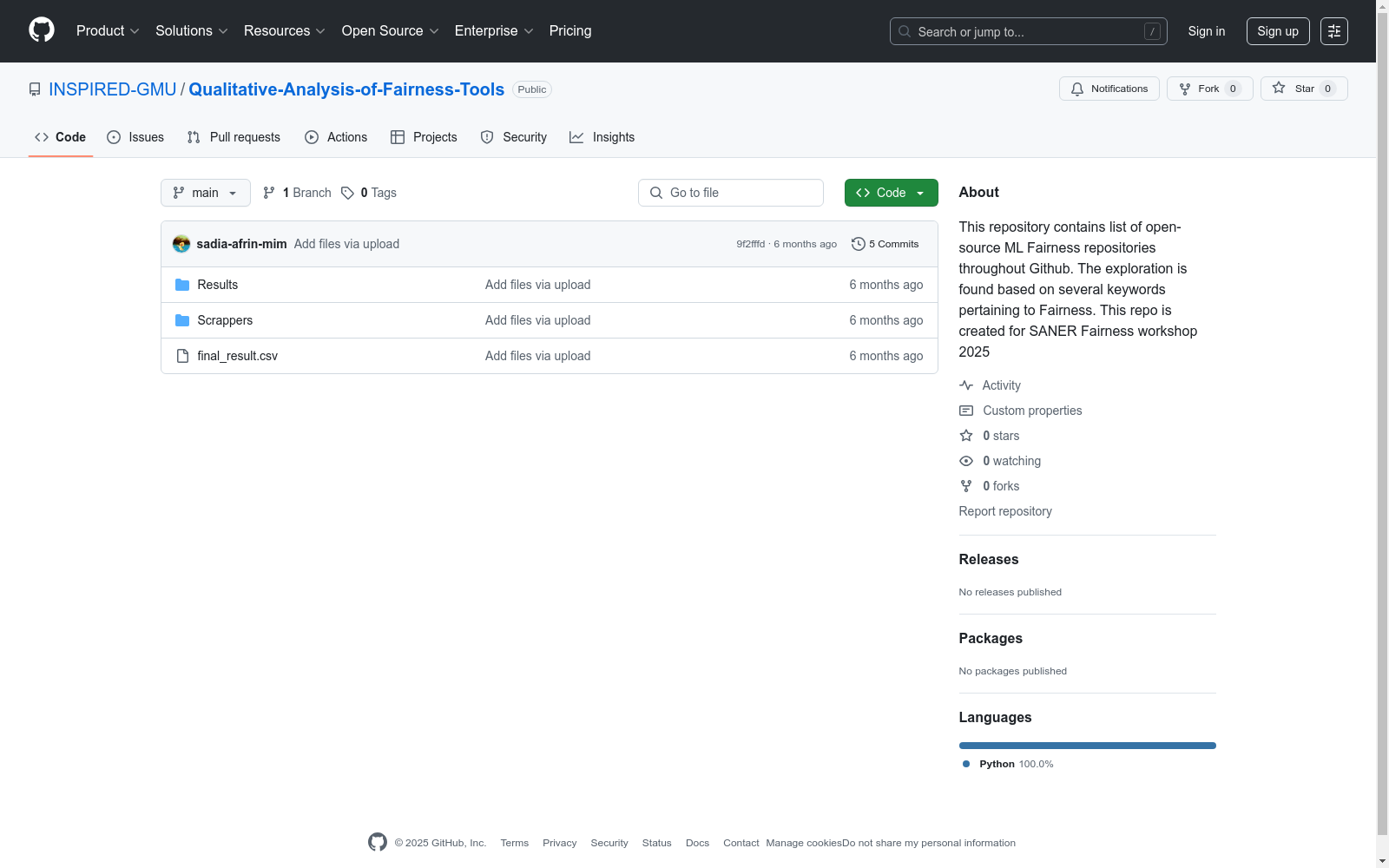Click the Sign in link

1207,31
